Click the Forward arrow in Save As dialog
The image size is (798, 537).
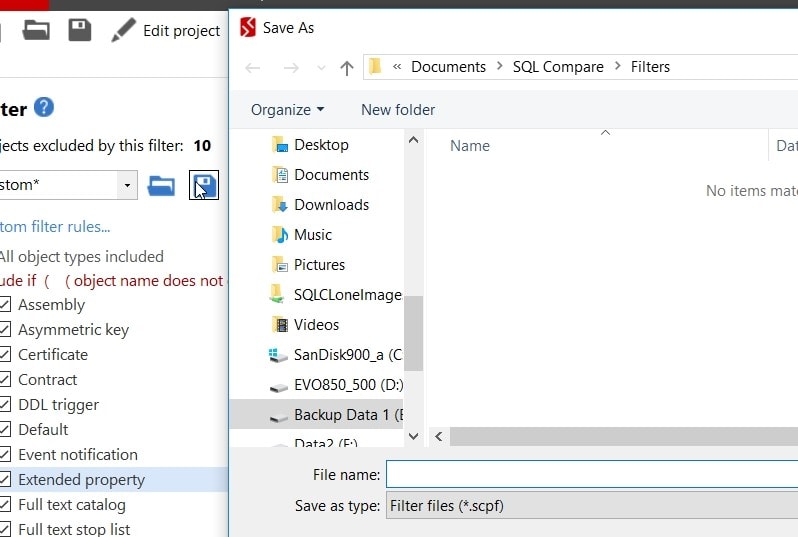(291, 68)
